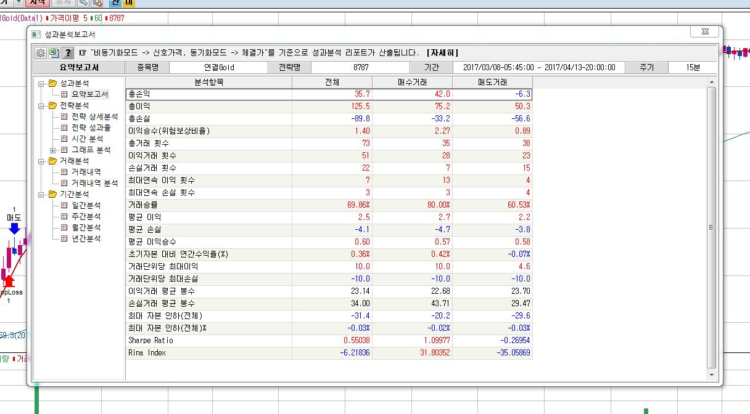Select the 총거래 횟수 row

[x=329, y=143]
